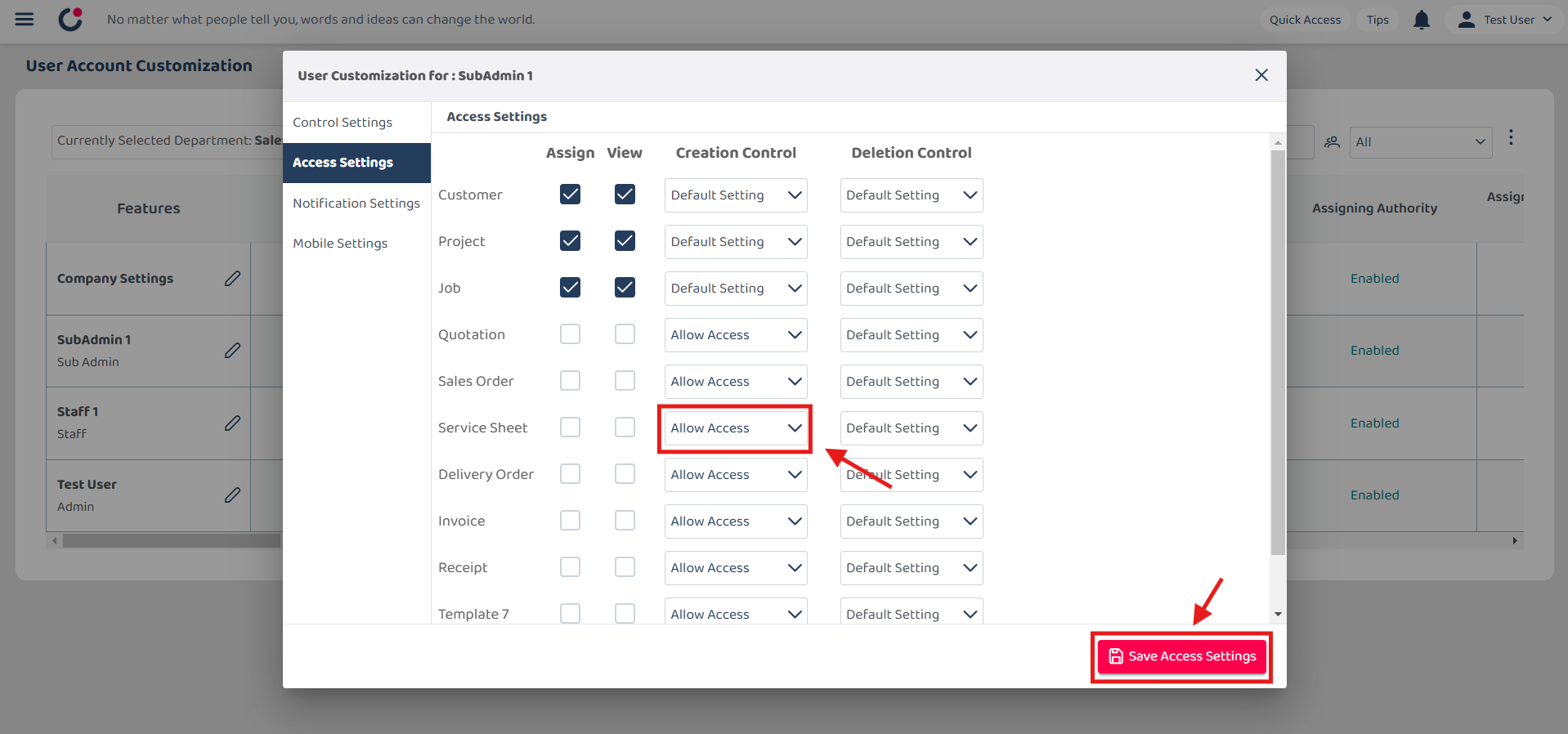Open Receipt Creation Control dropdown
The width and height of the screenshot is (1568, 734).
click(736, 568)
